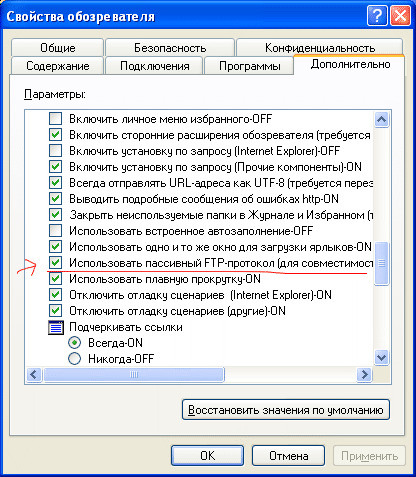Confirm settings with OK button
416x477 pixels.
pos(207,456)
